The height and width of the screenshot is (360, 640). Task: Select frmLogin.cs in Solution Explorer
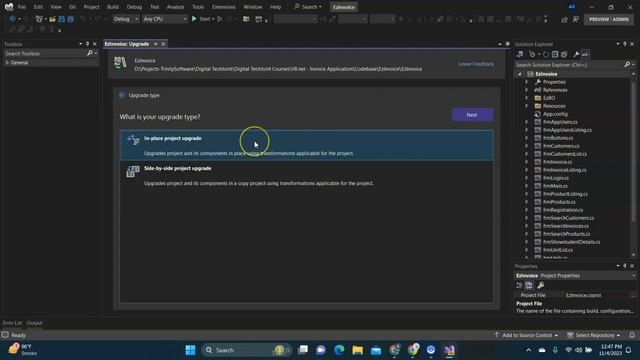pos(556,178)
